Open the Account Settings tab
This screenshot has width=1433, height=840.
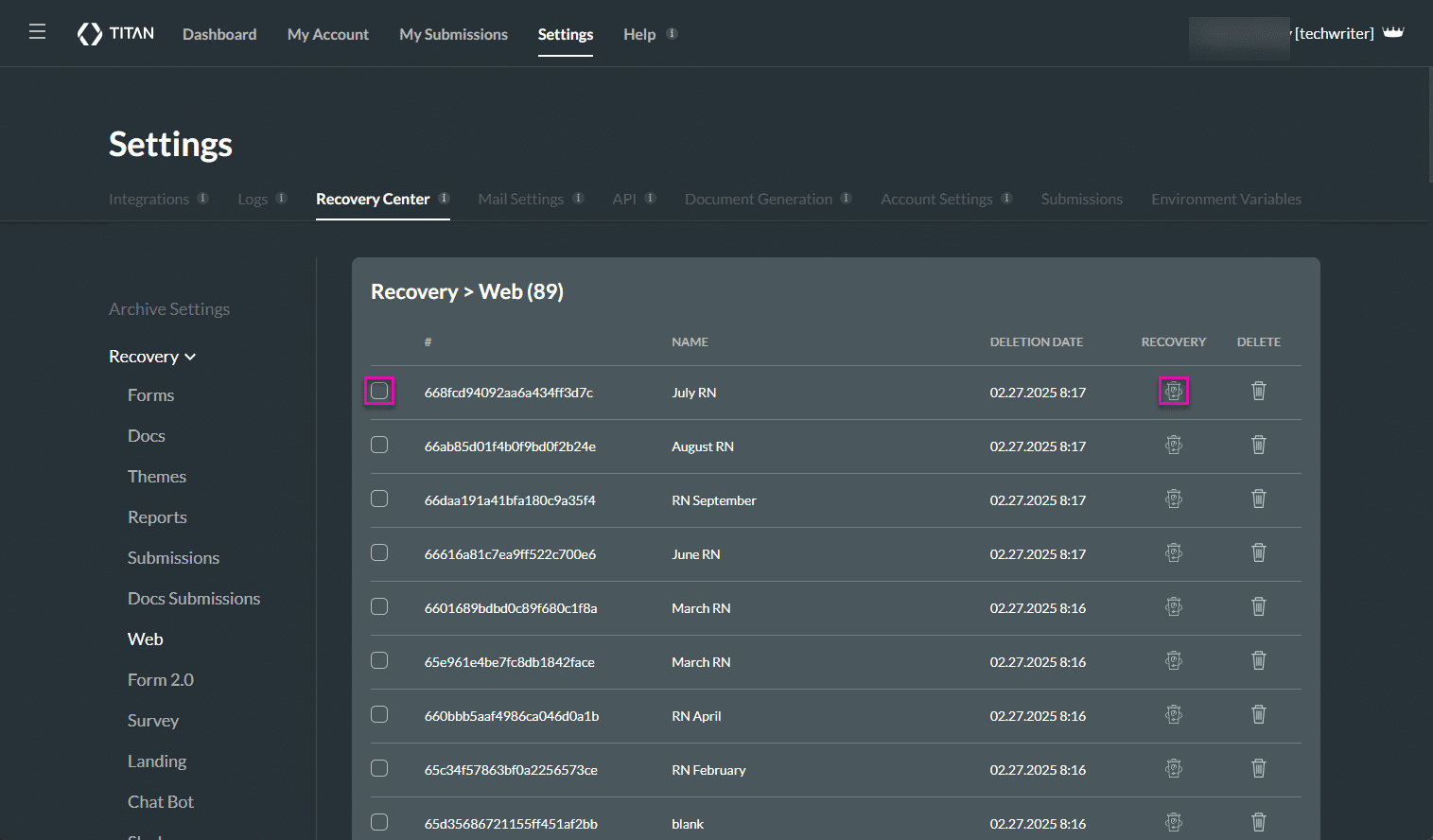[x=936, y=199]
